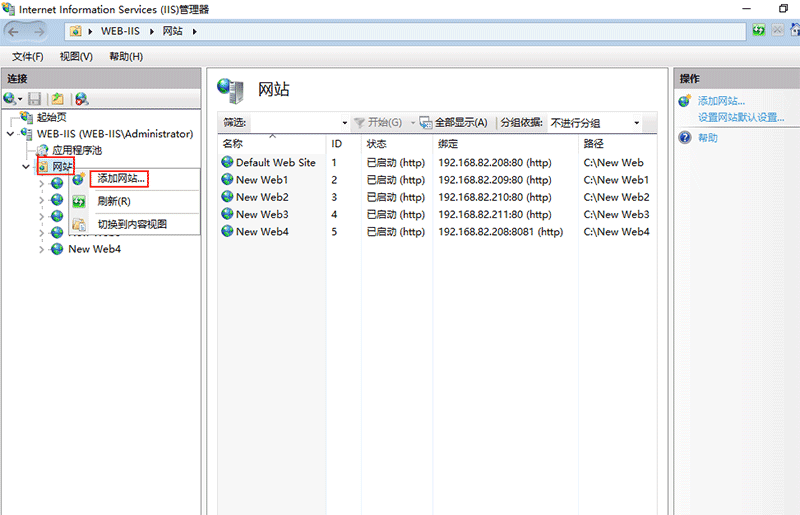Select the New Web1 row in the list
This screenshot has height=515, width=800.
tap(437, 180)
